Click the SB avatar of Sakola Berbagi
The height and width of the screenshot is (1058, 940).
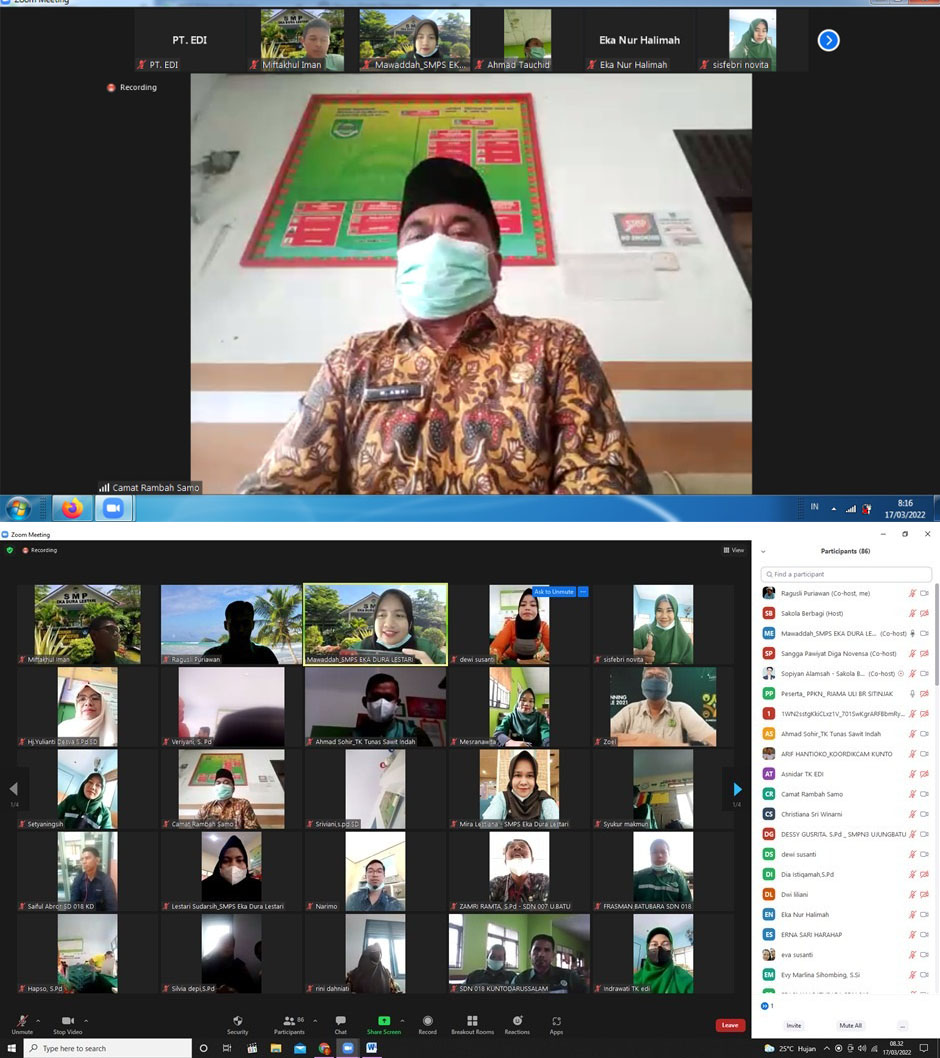pos(769,613)
